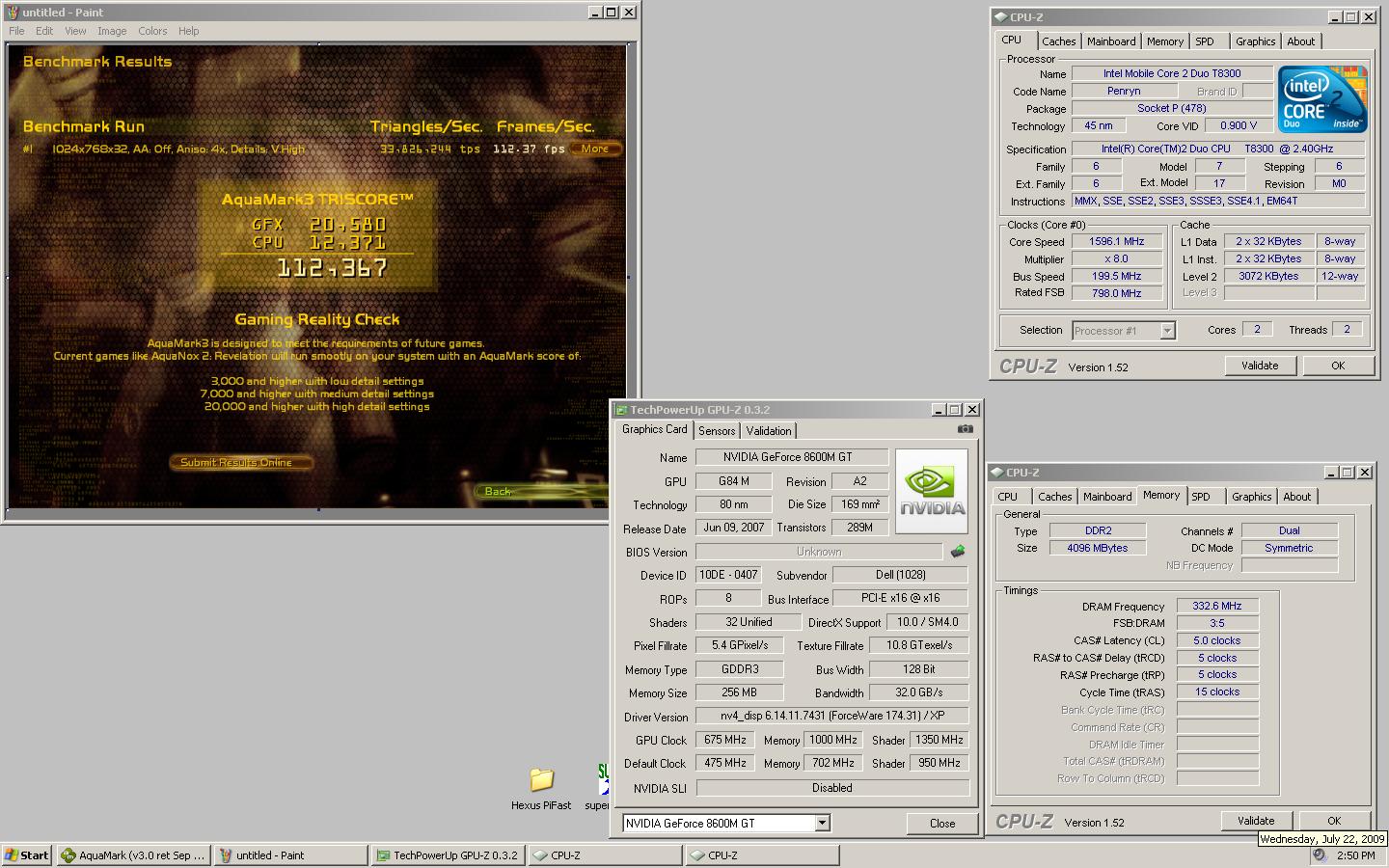Open Caches tab in bottom CPU-Z window

tap(1054, 497)
